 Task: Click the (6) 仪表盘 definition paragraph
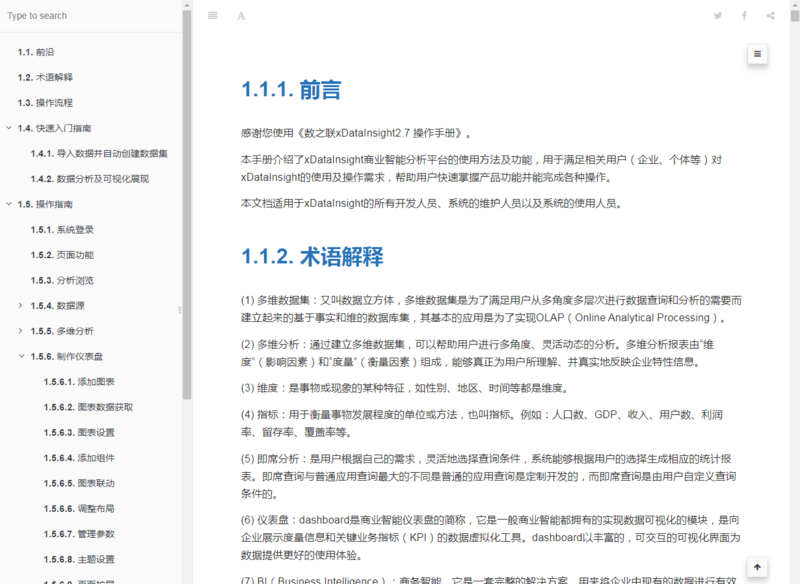click(x=491, y=538)
